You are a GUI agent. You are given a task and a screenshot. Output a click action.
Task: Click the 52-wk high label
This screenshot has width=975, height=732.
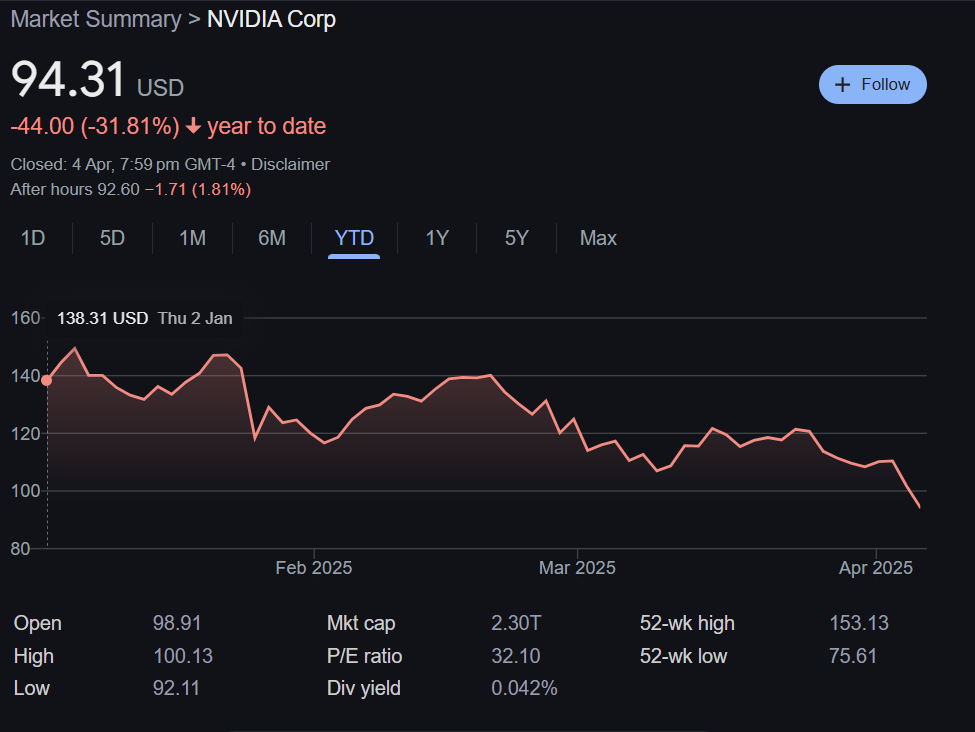687,623
